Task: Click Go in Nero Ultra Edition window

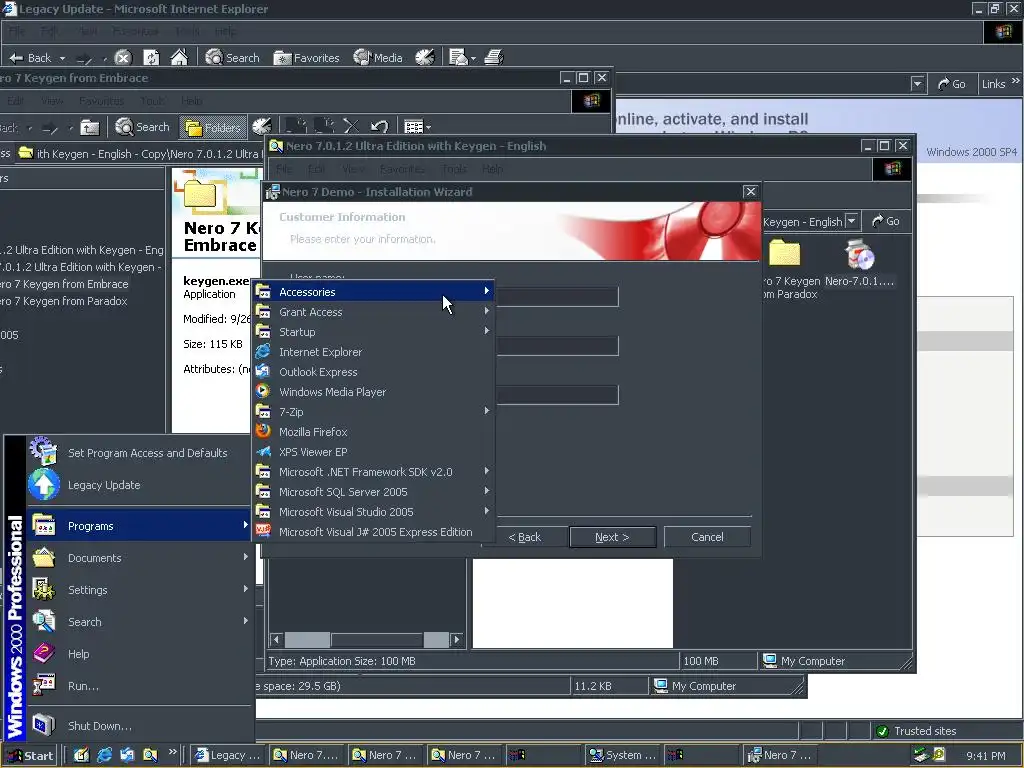Action: click(x=886, y=221)
